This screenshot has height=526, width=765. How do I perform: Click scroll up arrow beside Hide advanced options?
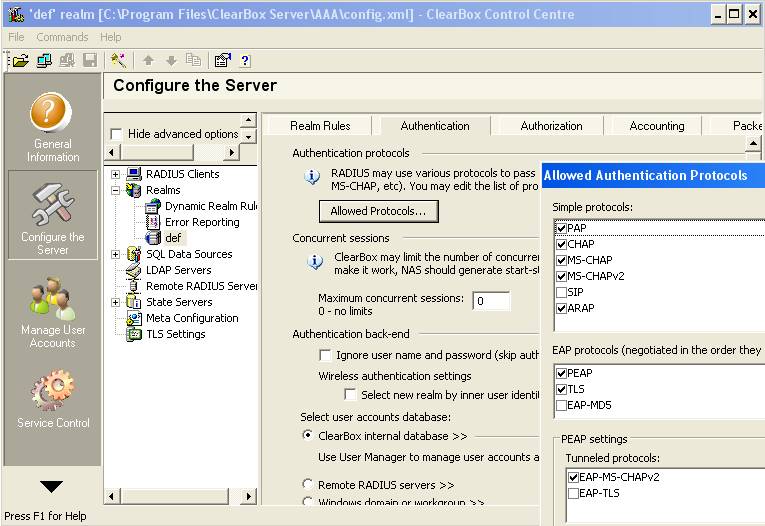pyautogui.click(x=248, y=120)
